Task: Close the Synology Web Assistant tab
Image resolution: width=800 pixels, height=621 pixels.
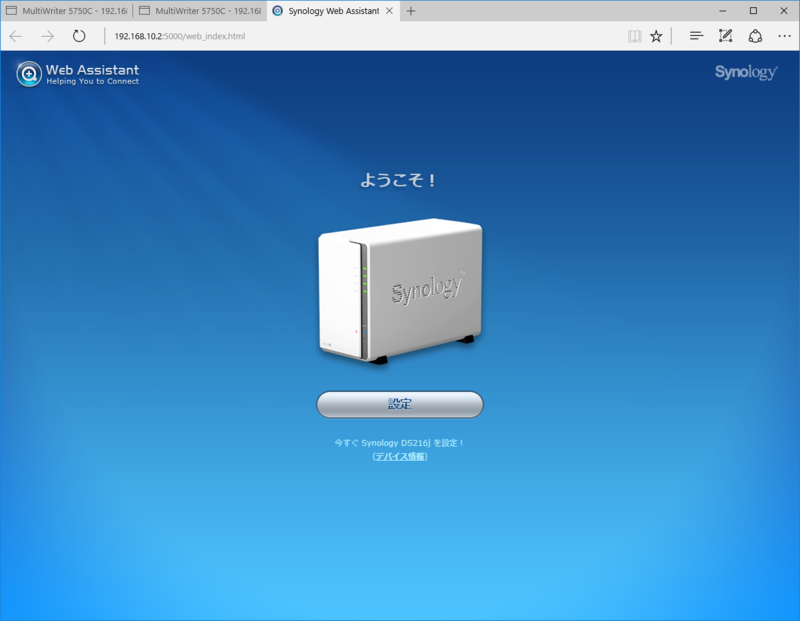Action: click(x=389, y=11)
